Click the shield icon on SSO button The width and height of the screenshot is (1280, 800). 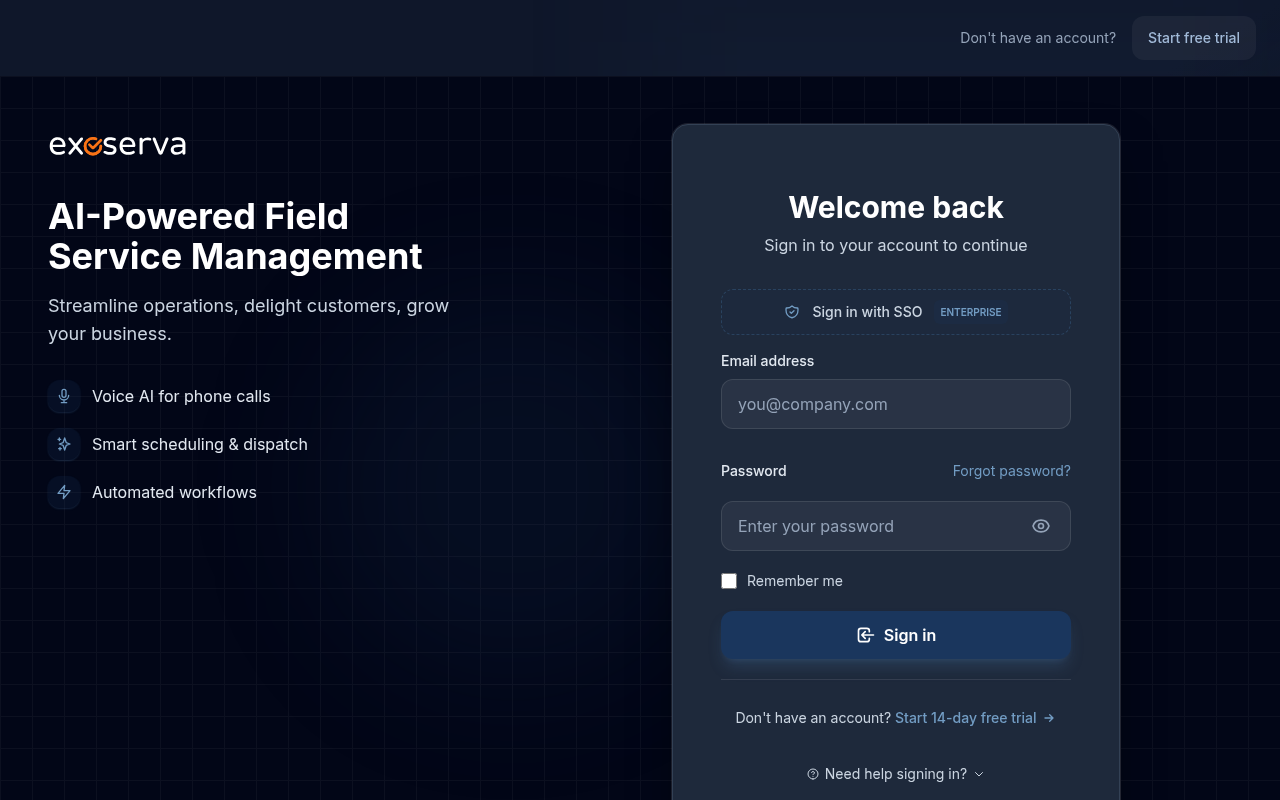(792, 312)
